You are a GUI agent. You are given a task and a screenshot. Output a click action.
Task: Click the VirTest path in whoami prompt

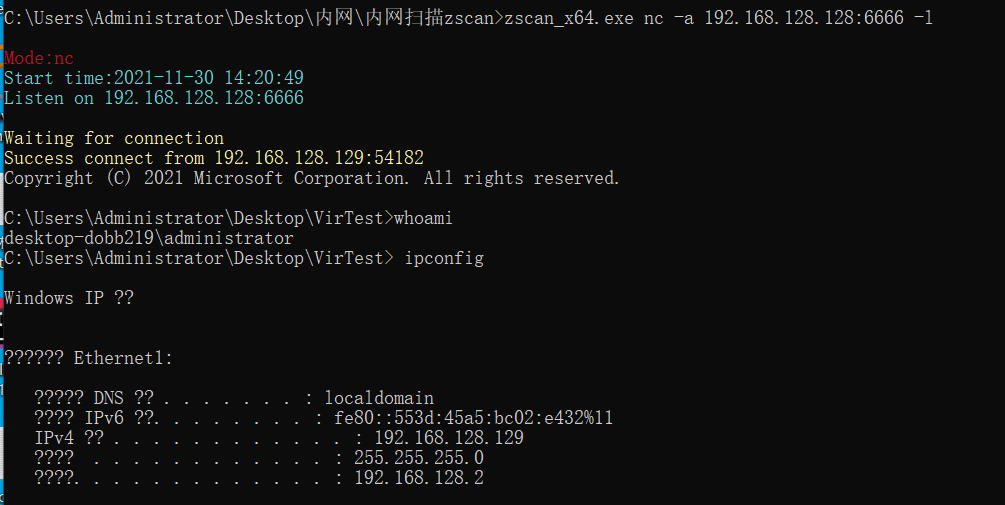pyautogui.click(x=349, y=219)
